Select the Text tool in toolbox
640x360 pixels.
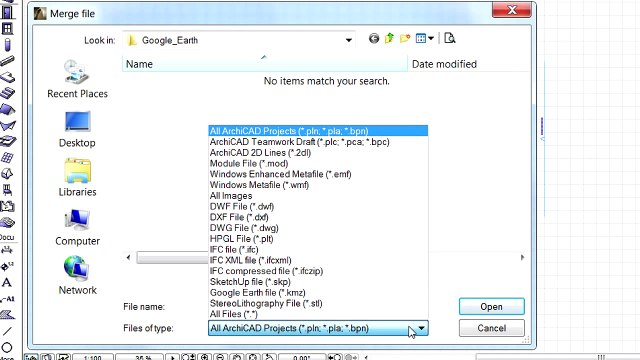7,282
